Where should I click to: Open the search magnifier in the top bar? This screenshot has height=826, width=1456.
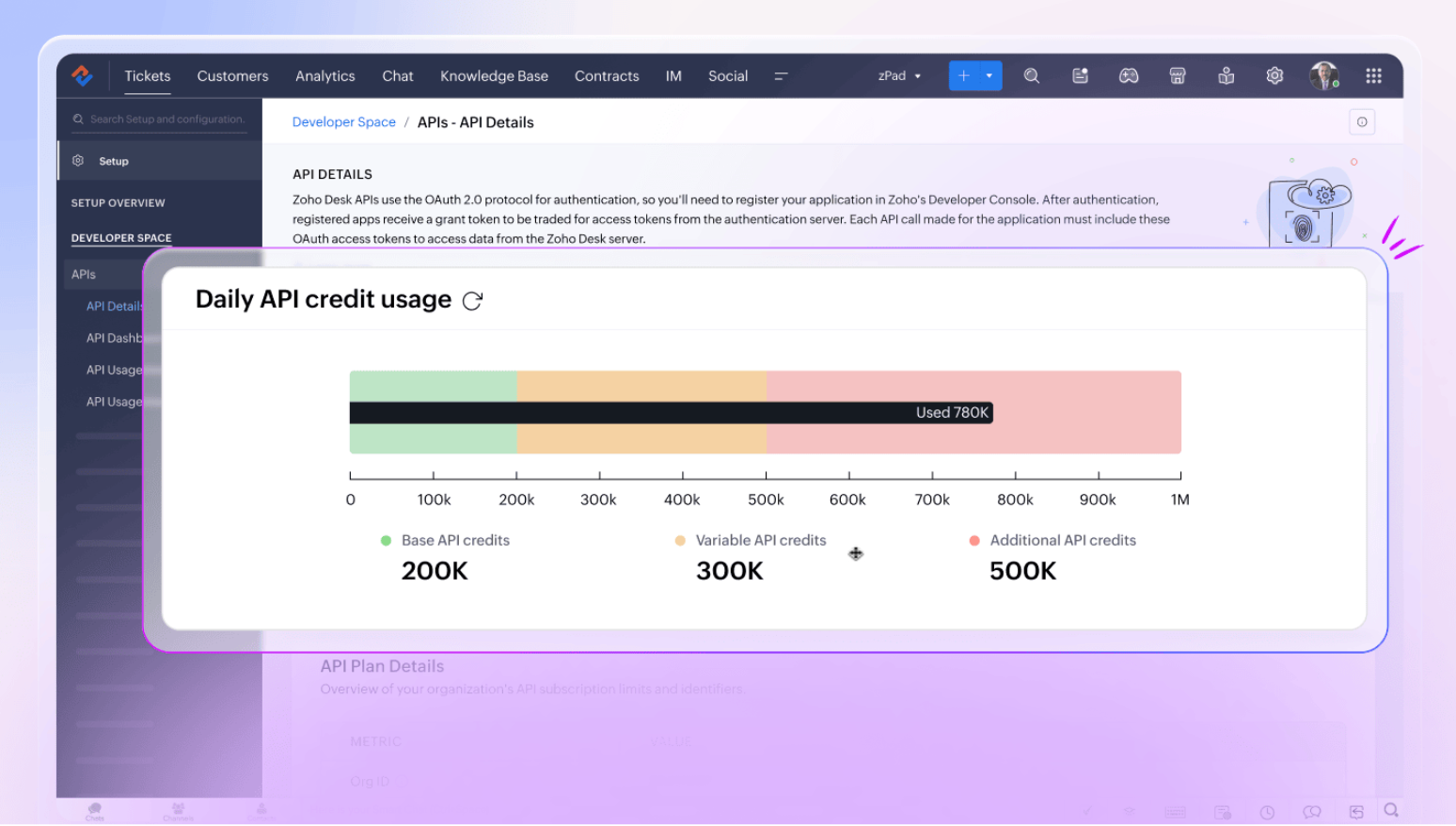coord(1032,76)
